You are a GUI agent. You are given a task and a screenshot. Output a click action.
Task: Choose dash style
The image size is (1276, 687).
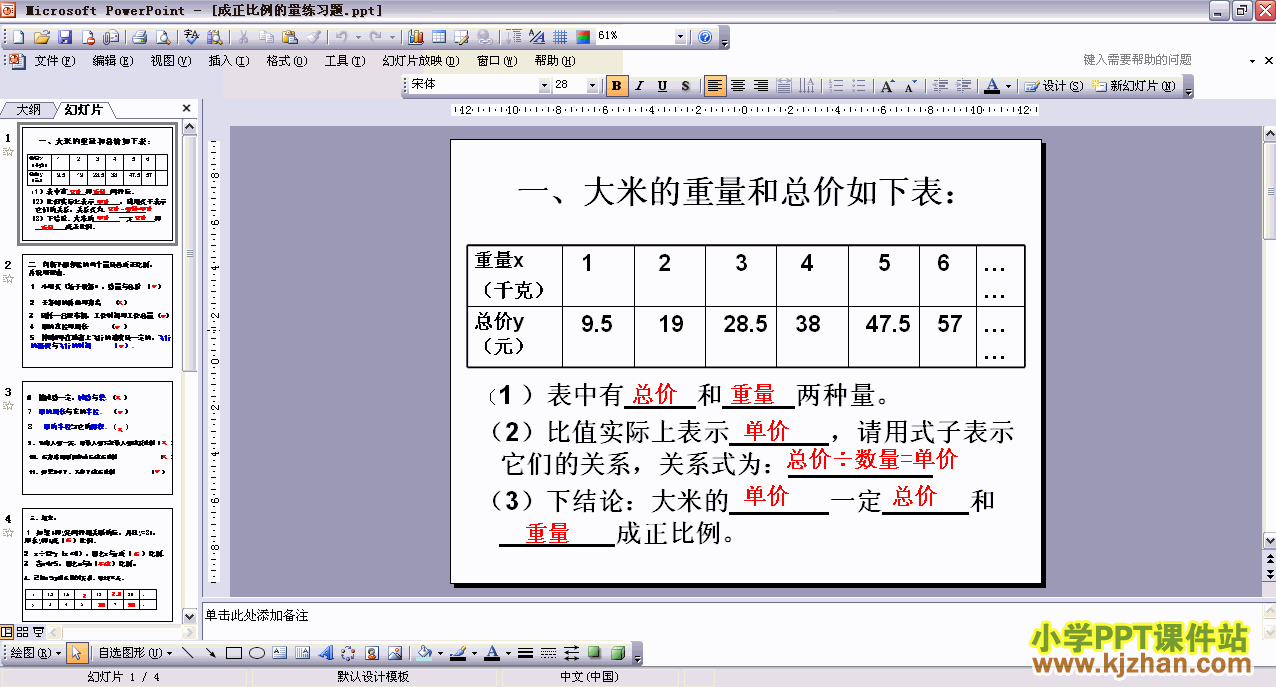click(548, 653)
